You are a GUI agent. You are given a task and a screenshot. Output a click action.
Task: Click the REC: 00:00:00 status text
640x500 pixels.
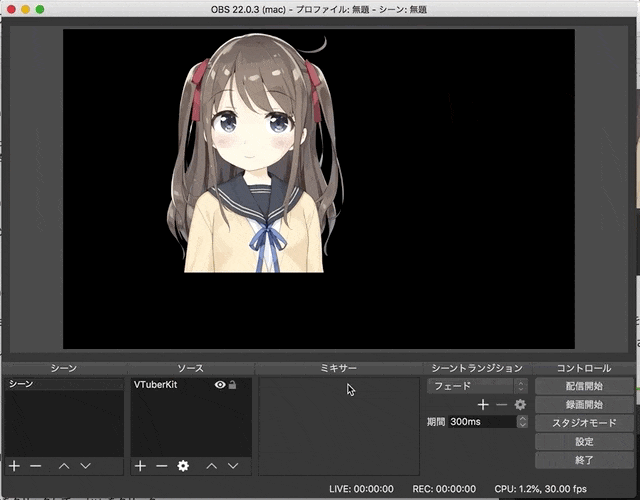click(444, 489)
